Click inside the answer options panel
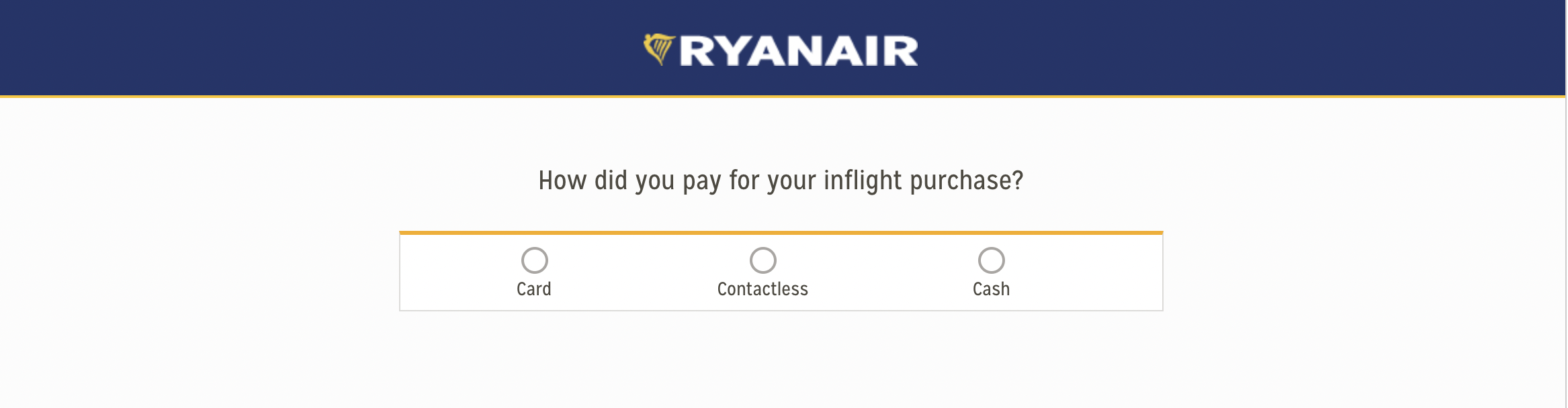Viewport: 1568px width, 408px height. [x=782, y=272]
